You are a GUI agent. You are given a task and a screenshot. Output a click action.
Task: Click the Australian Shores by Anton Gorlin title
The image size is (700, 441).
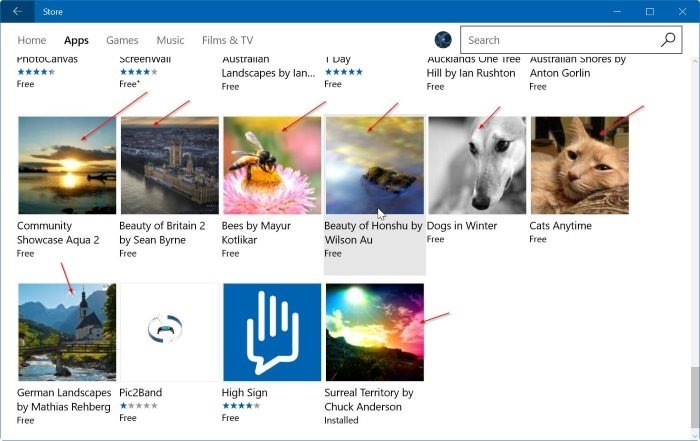(x=578, y=66)
